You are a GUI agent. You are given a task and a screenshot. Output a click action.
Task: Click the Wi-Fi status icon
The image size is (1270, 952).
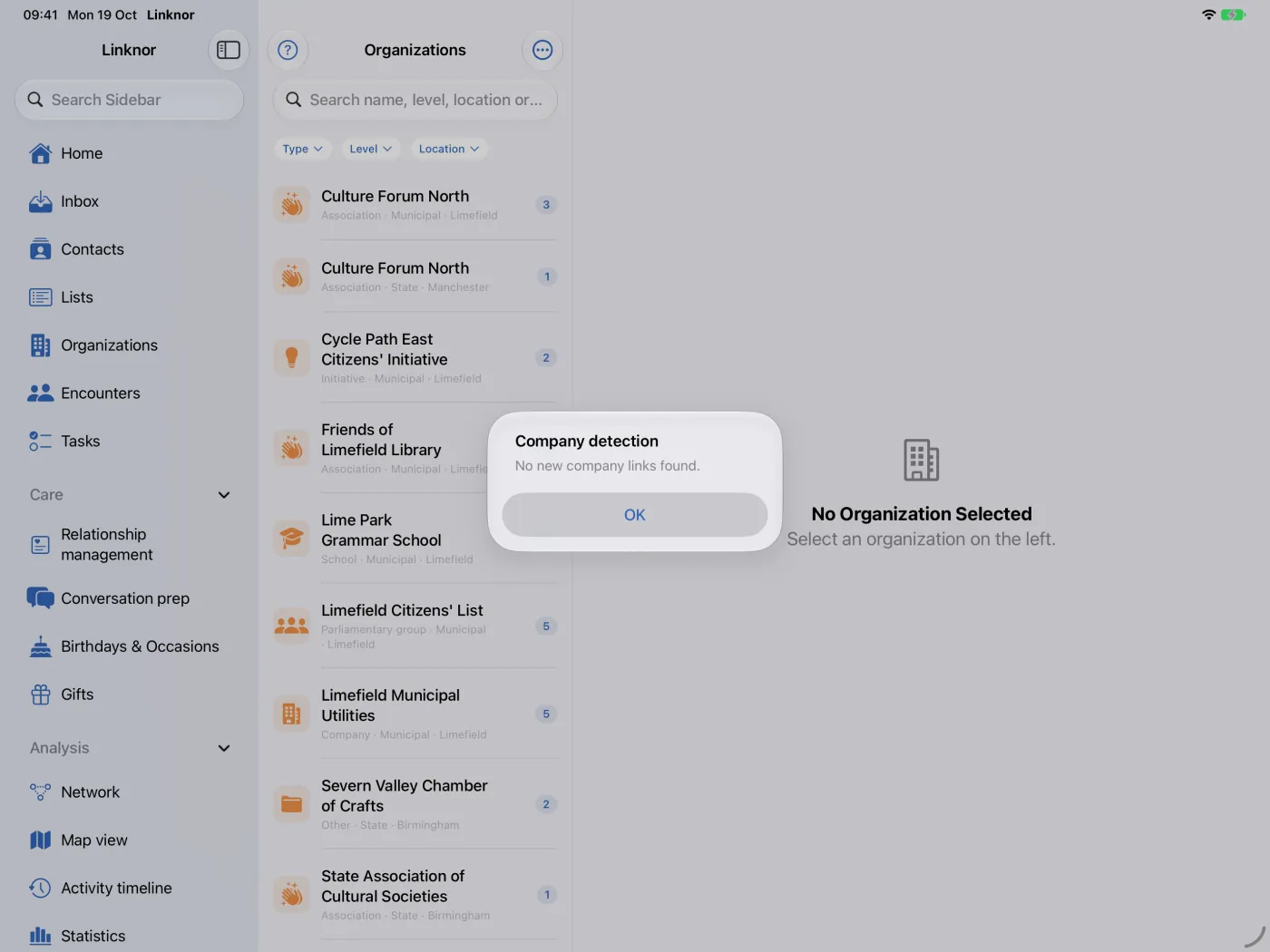point(1208,15)
